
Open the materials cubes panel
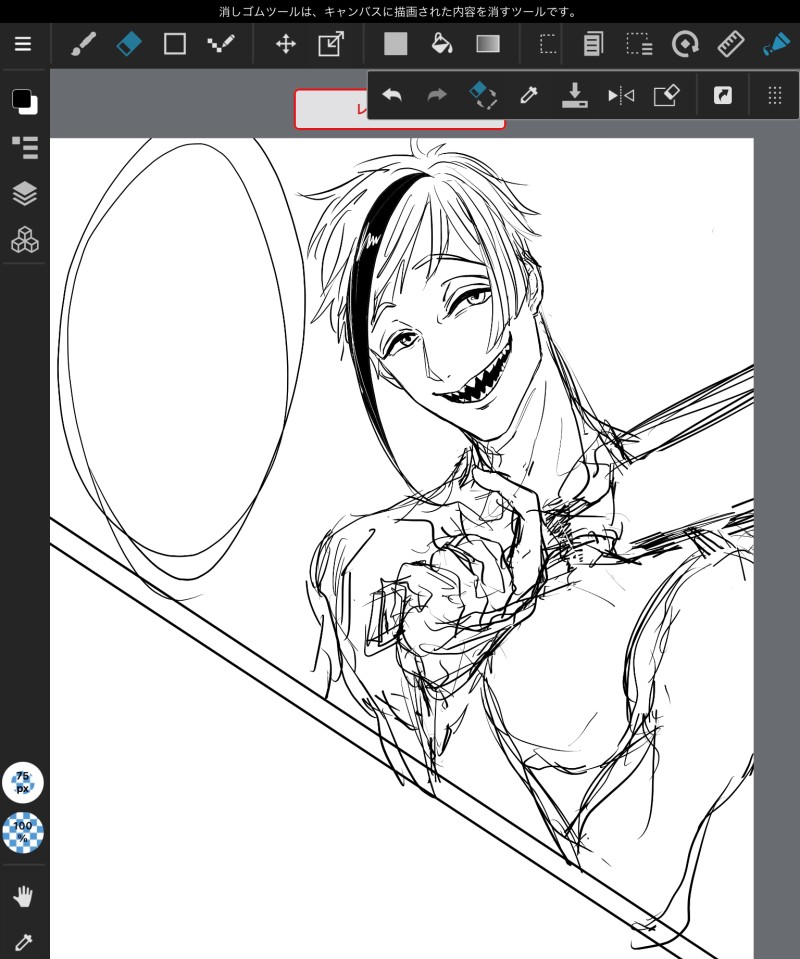(x=25, y=240)
